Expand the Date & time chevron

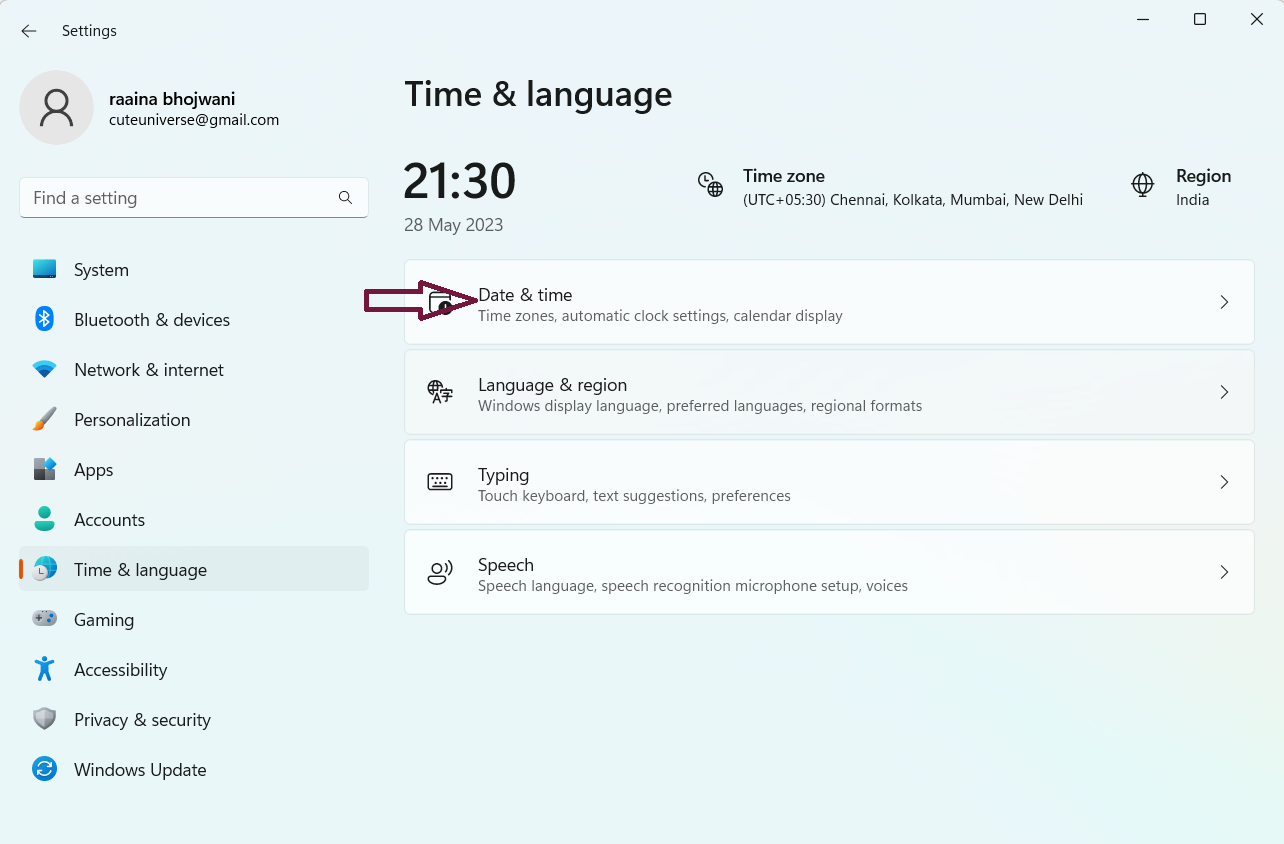(x=1224, y=302)
